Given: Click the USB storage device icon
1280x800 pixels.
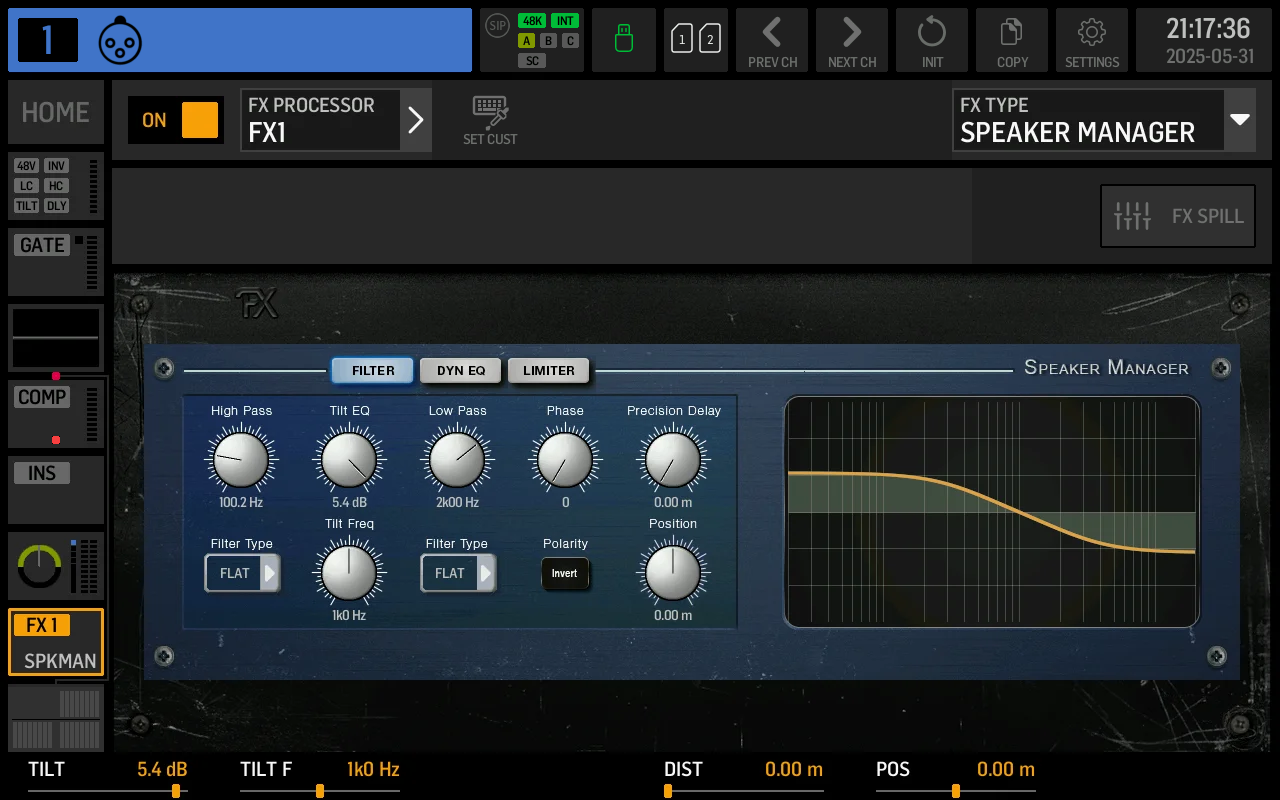Looking at the screenshot, I should click(623, 40).
